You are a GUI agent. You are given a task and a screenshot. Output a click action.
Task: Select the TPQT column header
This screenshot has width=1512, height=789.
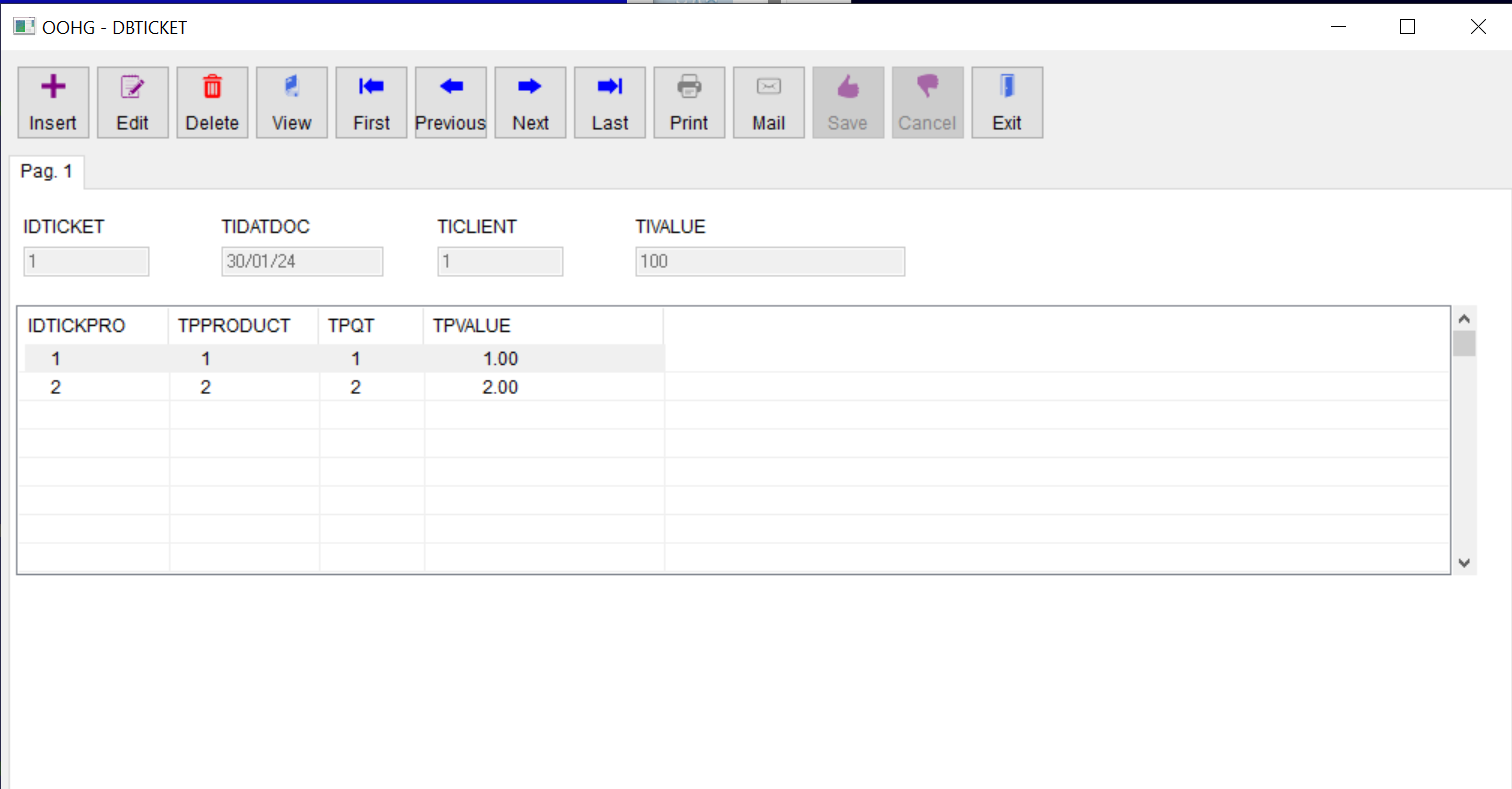click(372, 325)
